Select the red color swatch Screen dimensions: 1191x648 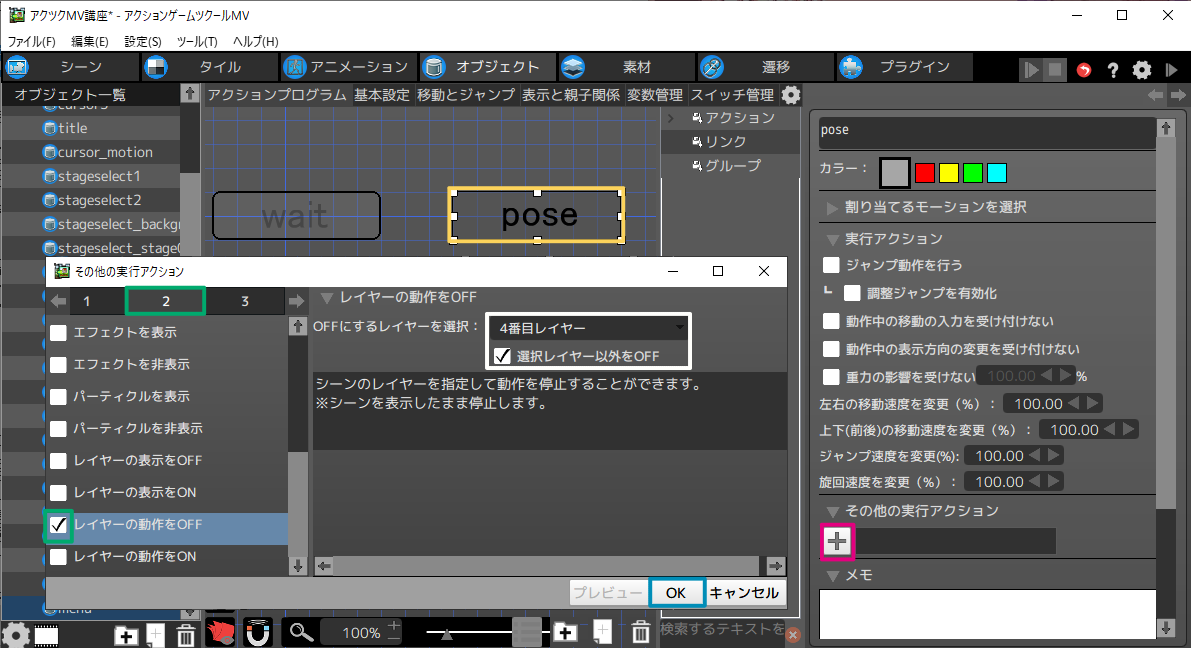tap(924, 173)
